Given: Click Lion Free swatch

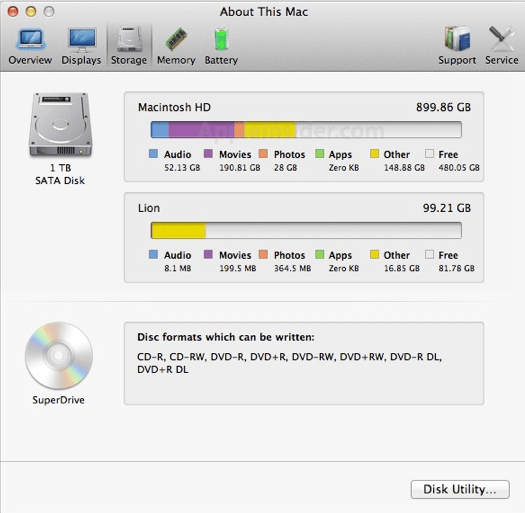Looking at the screenshot, I should click(429, 254).
